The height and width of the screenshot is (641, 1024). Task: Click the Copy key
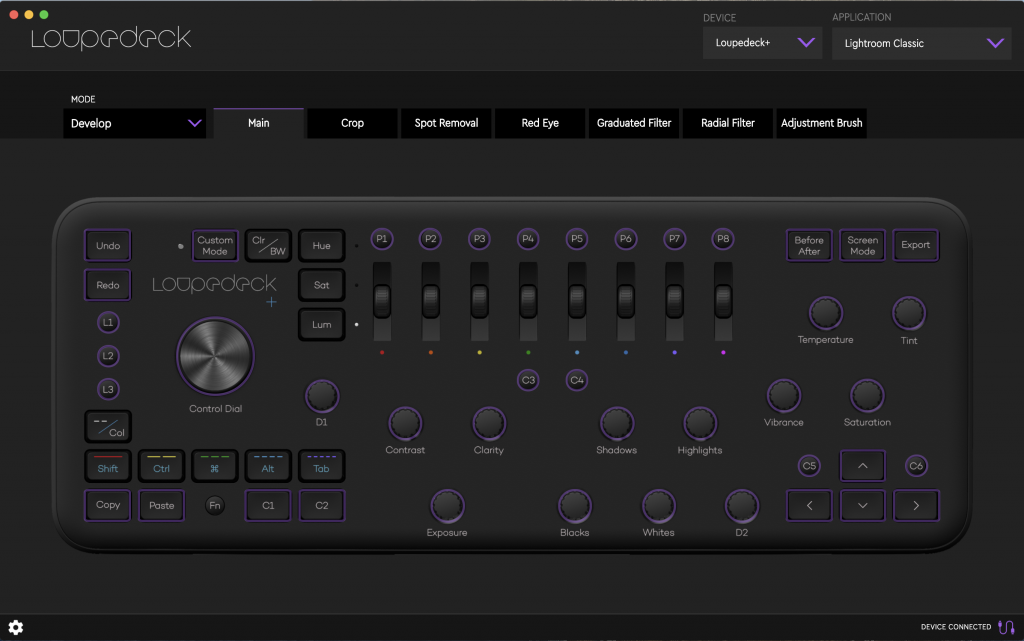(x=108, y=505)
